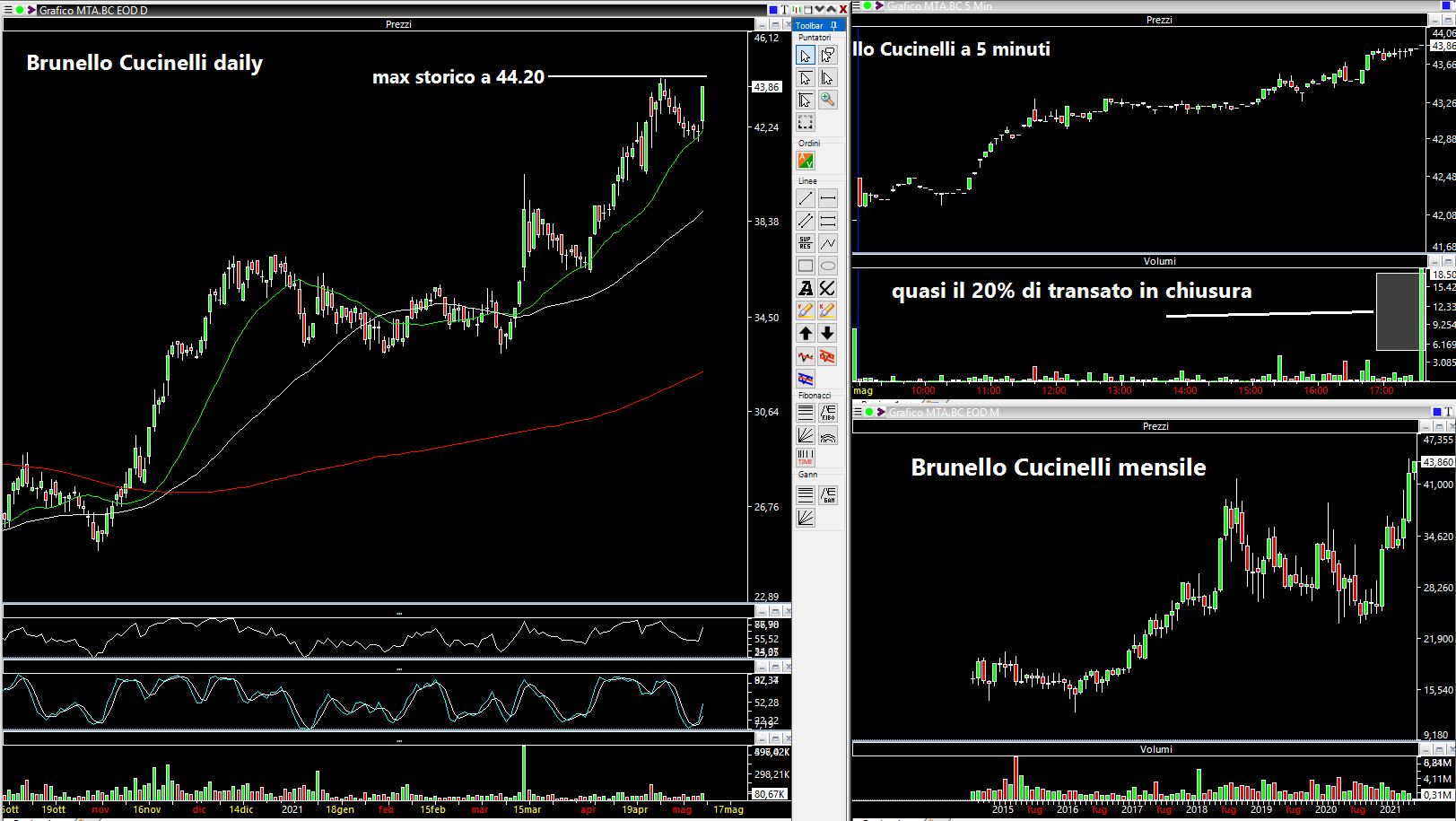Select the standard arrow pointer tool
The width and height of the screenshot is (1456, 821).
(x=806, y=57)
